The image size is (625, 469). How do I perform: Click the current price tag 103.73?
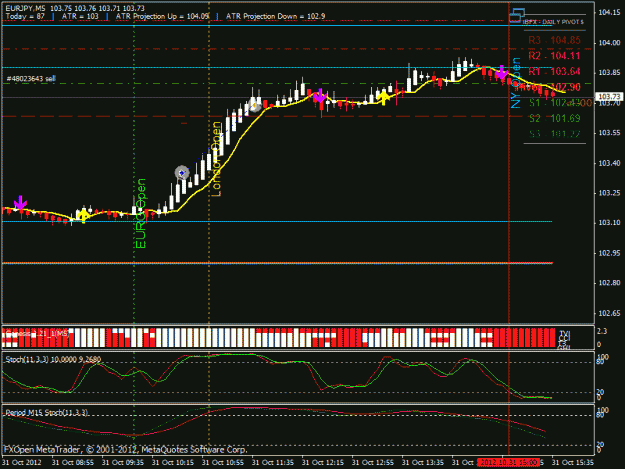(609, 97)
